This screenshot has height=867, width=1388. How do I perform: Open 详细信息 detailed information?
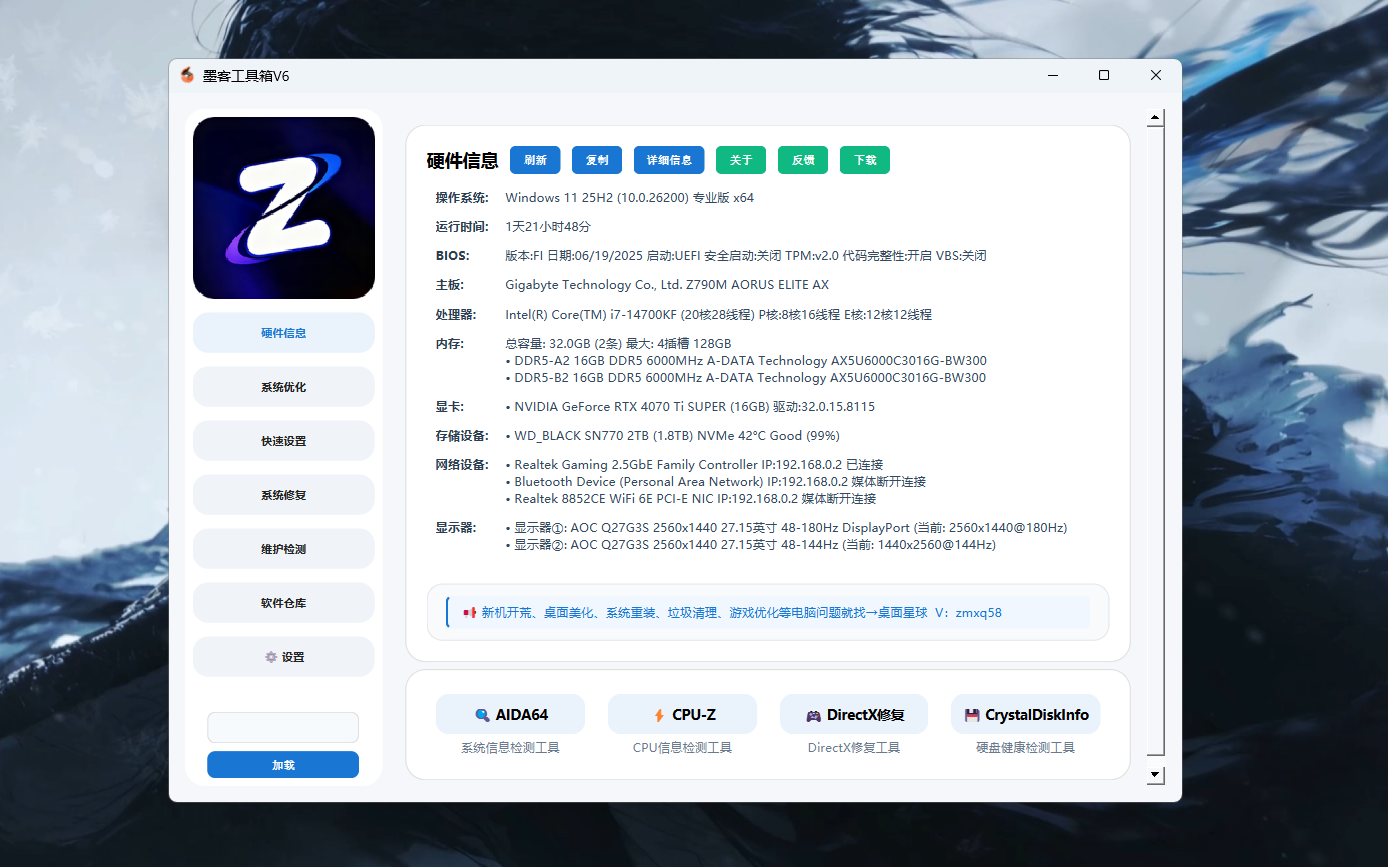(668, 160)
